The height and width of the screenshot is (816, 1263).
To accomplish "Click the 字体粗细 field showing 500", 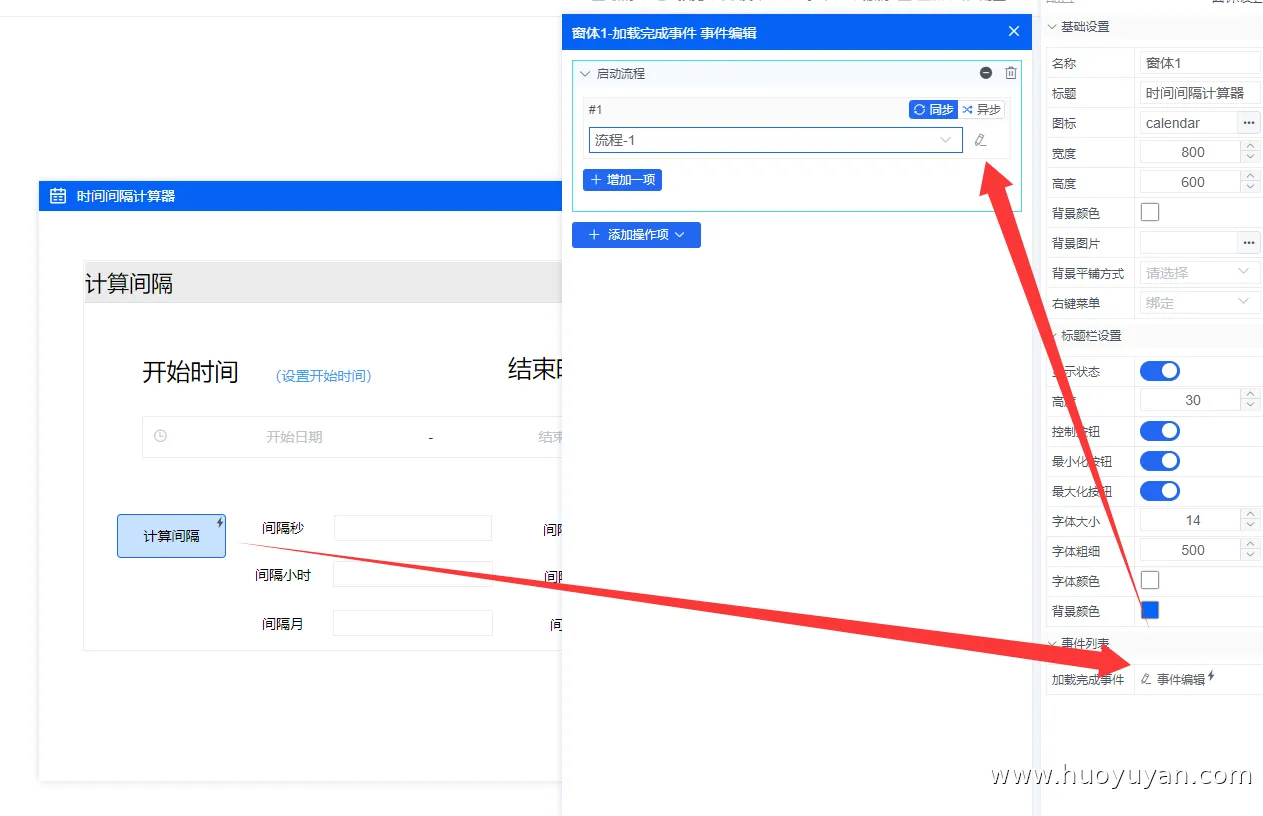I will coord(1191,550).
